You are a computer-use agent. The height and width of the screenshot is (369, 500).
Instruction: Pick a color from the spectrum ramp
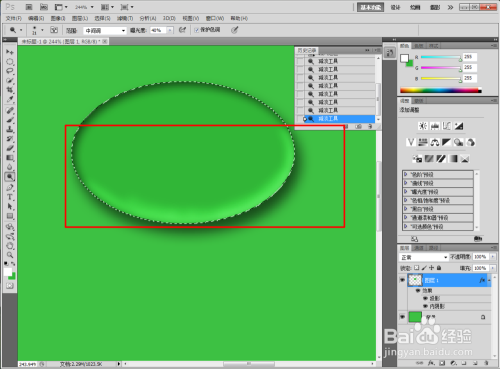[x=441, y=90]
